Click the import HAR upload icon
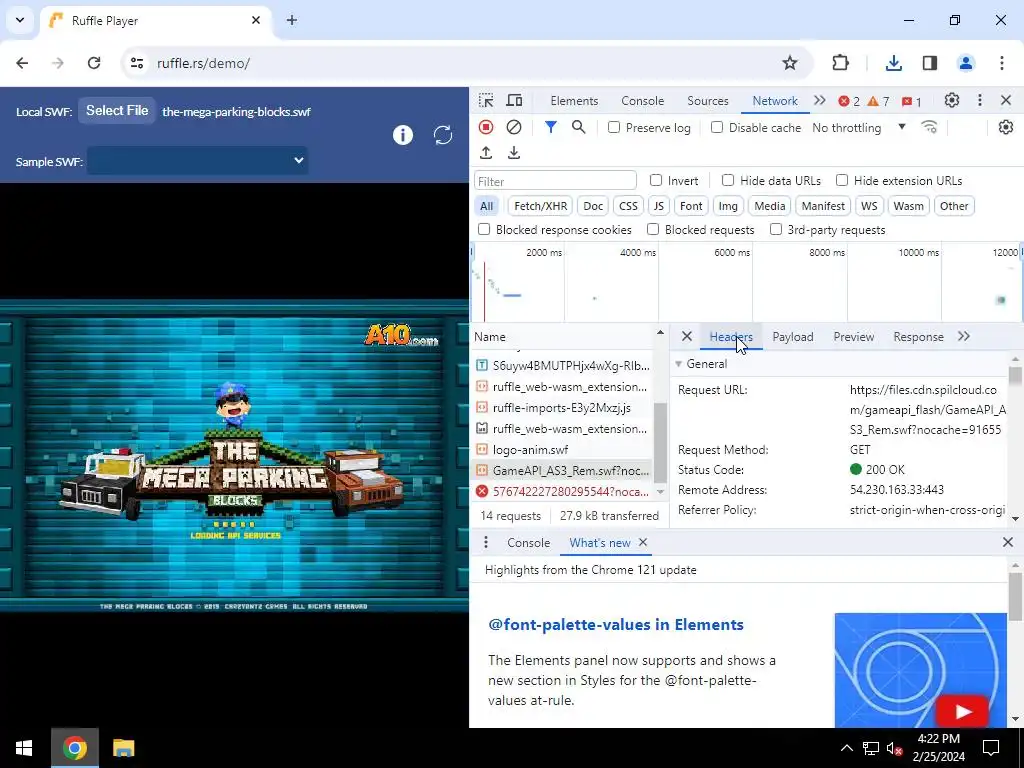 486,153
